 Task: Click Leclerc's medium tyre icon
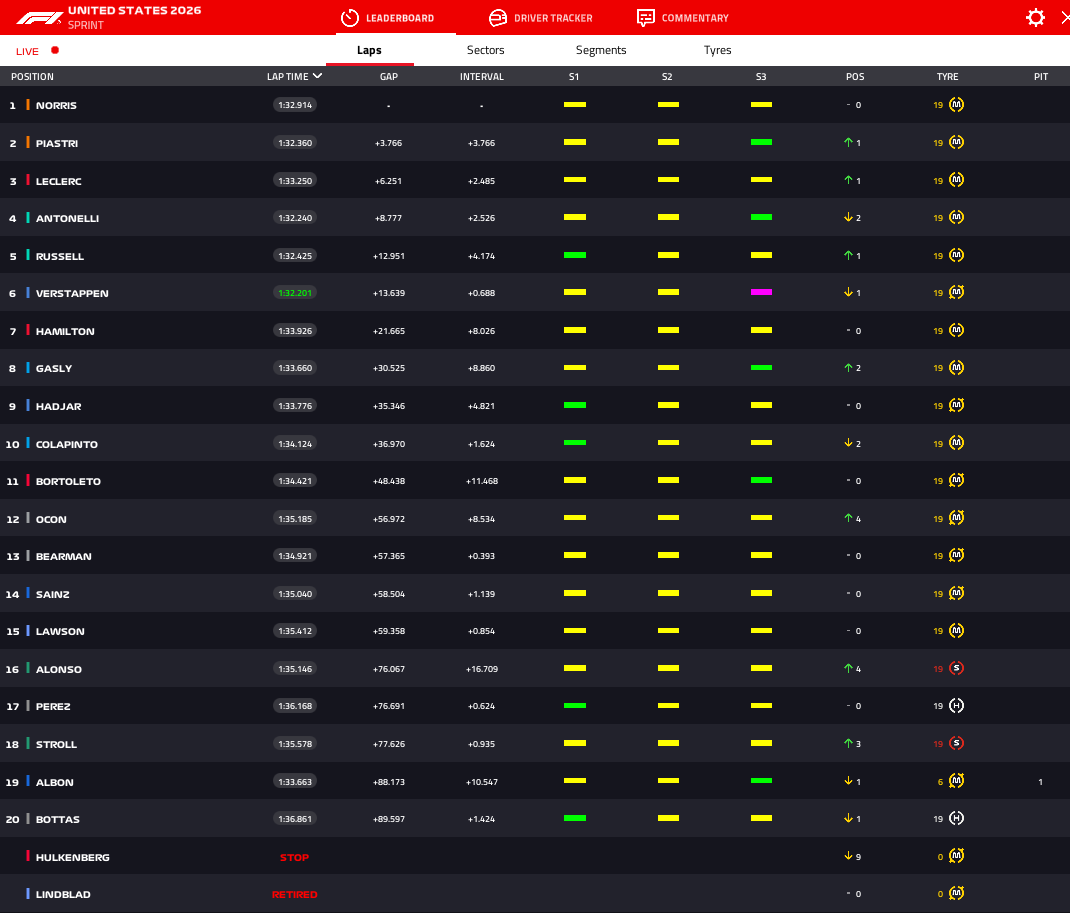[956, 180]
